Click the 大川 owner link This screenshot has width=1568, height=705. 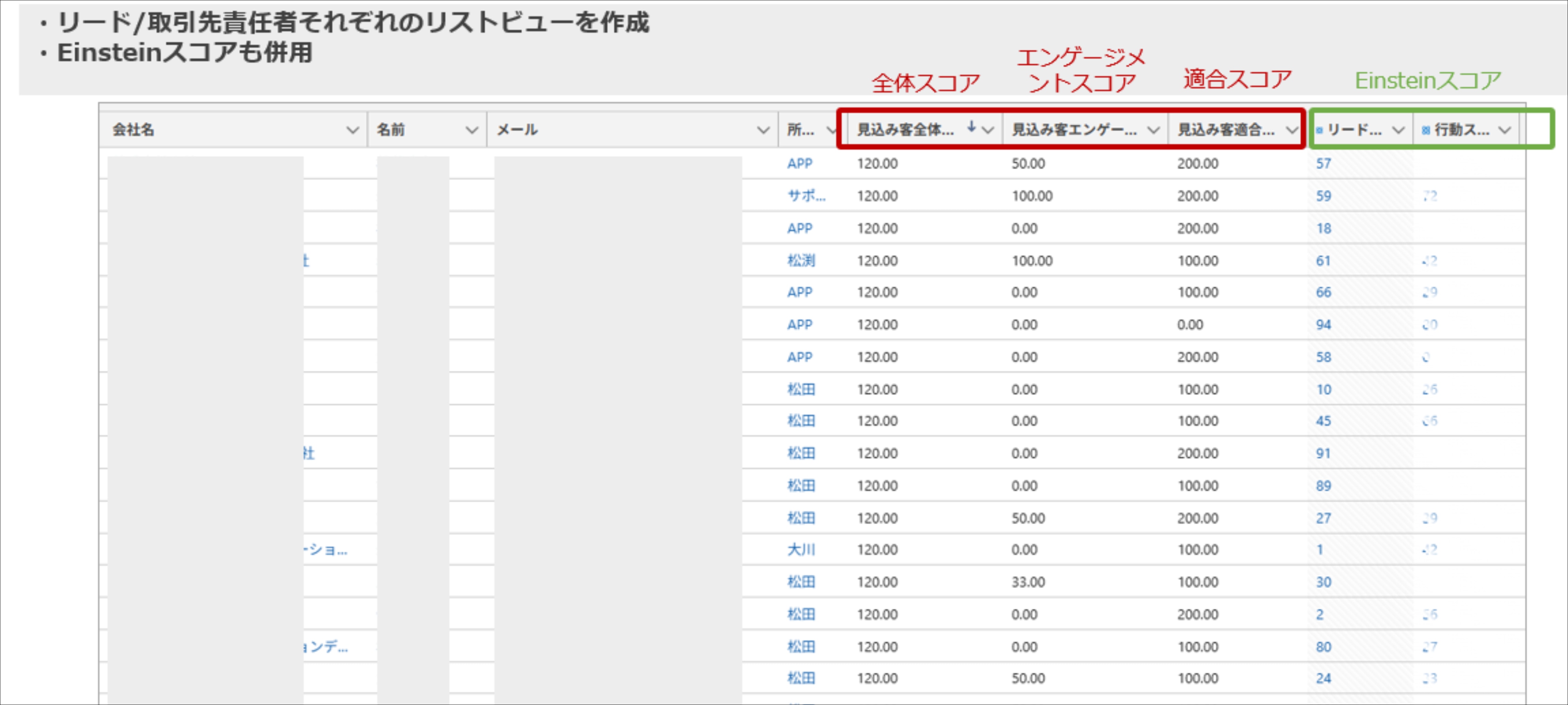800,550
